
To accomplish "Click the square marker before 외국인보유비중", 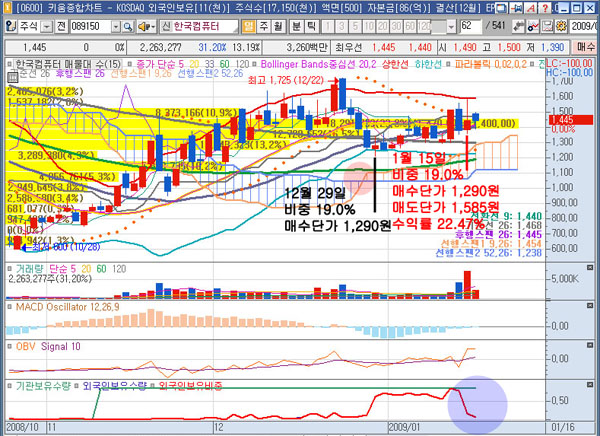I will pyautogui.click(x=152, y=385).
